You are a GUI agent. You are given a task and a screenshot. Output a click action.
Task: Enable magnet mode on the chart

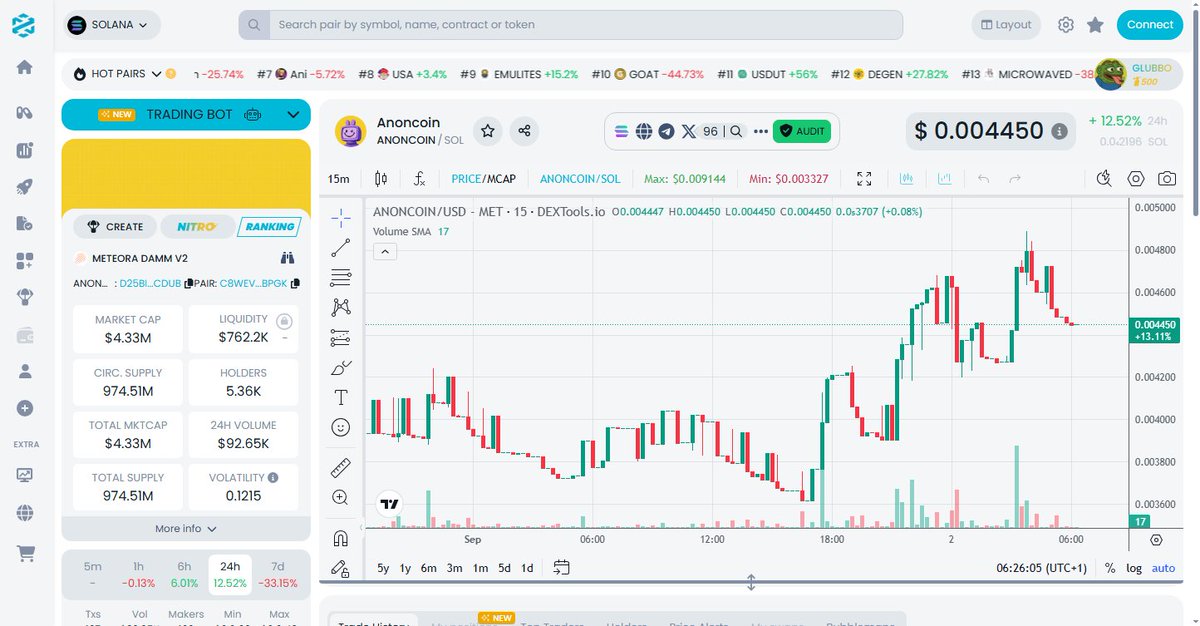point(340,538)
